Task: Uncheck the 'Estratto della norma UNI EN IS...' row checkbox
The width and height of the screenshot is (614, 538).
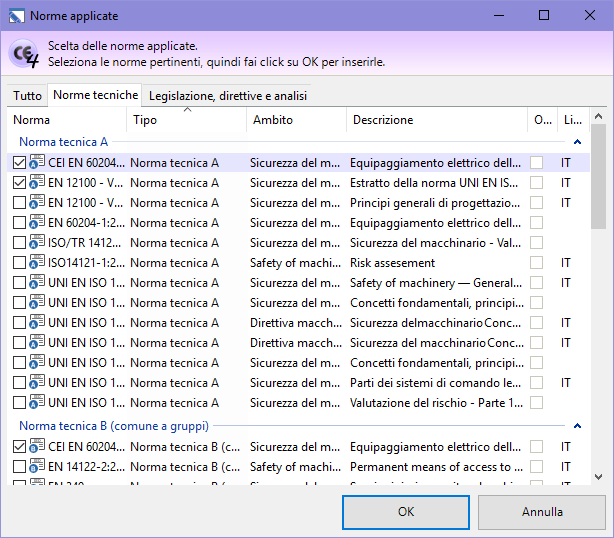Action: [19, 182]
